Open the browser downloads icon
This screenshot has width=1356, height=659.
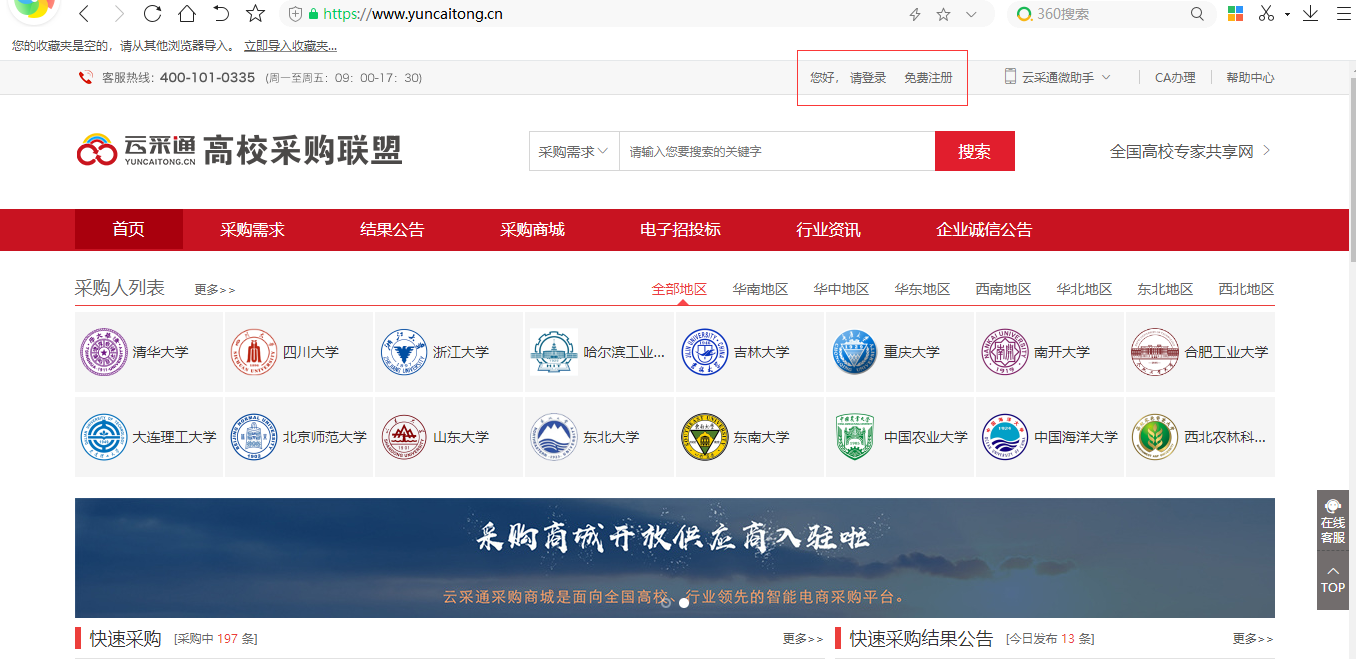click(x=1310, y=14)
